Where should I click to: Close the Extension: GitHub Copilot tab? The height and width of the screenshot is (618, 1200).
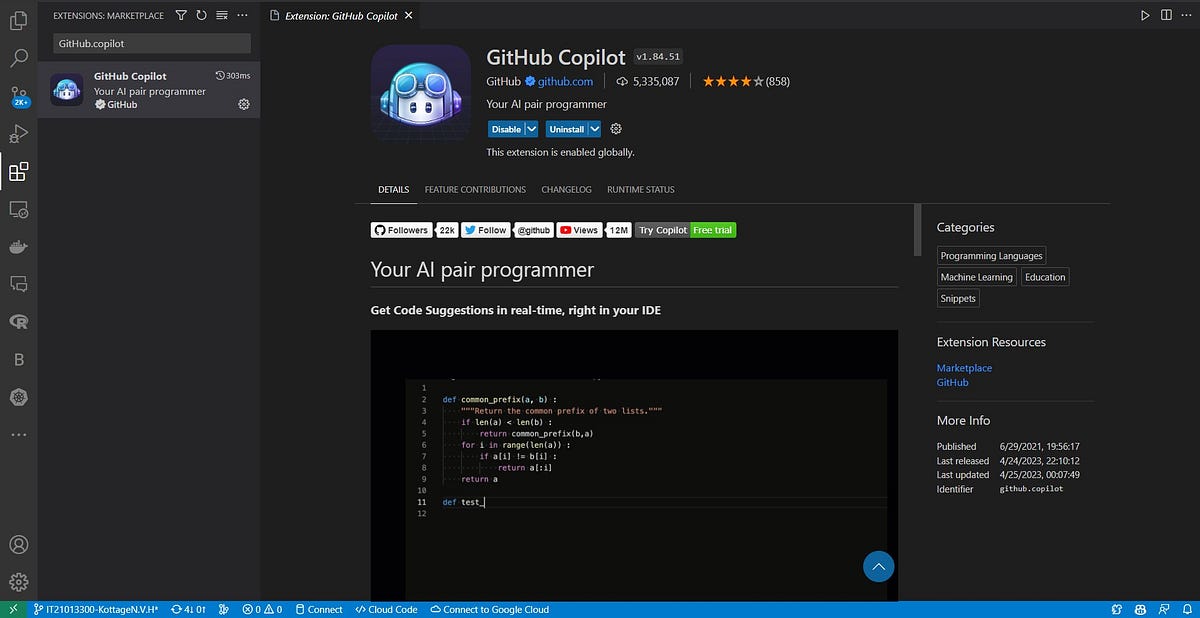[x=410, y=16]
